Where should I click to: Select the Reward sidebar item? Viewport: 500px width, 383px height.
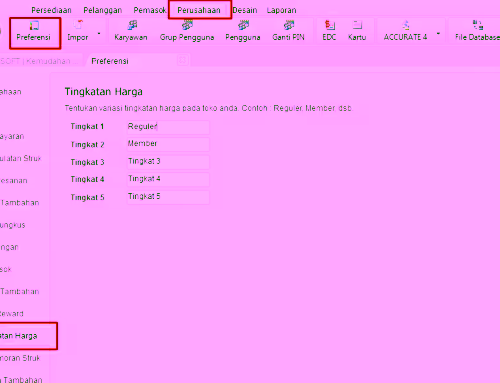pos(12,314)
